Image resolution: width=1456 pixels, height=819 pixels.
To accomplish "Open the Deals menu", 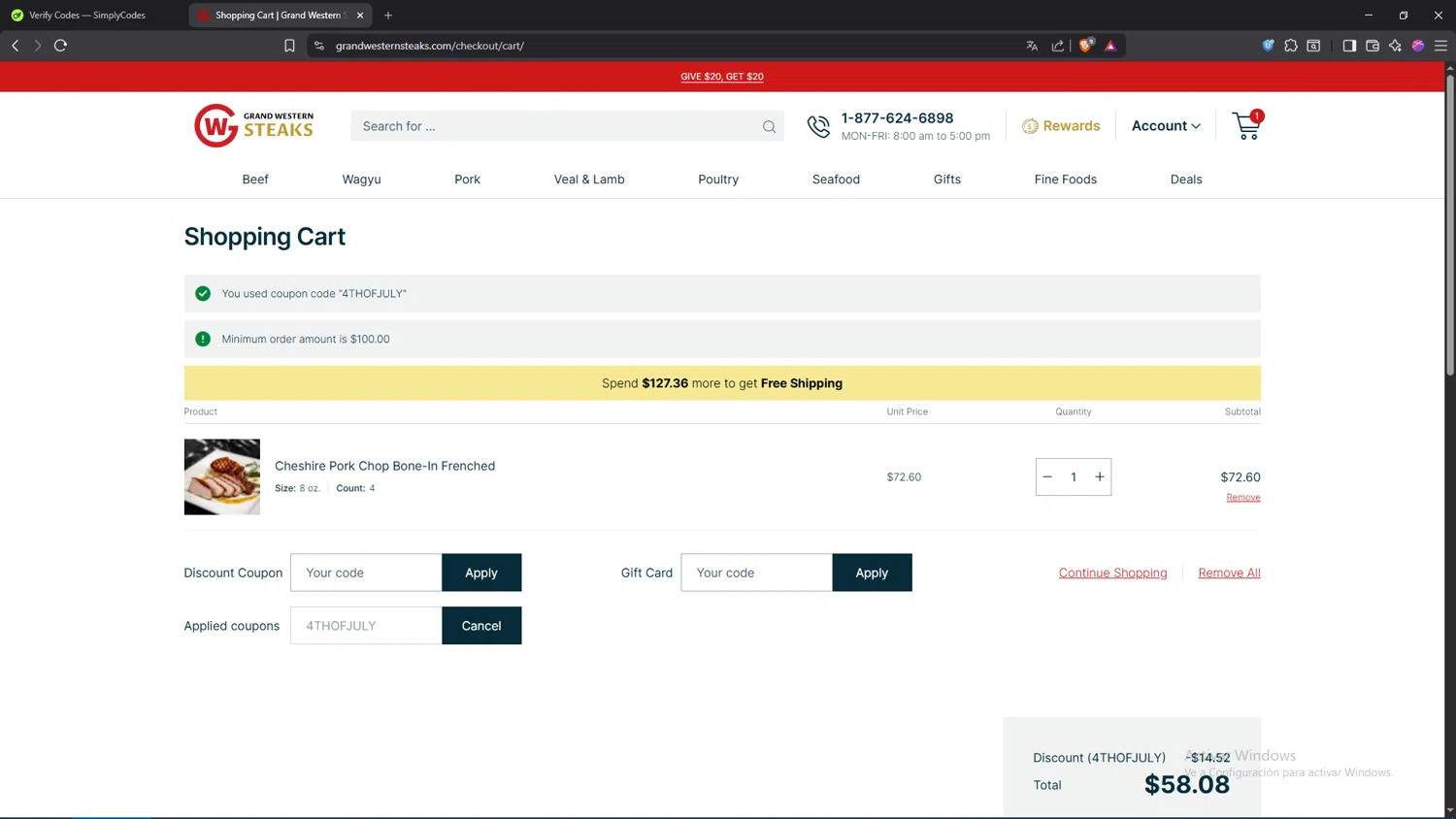I will point(1186,180).
